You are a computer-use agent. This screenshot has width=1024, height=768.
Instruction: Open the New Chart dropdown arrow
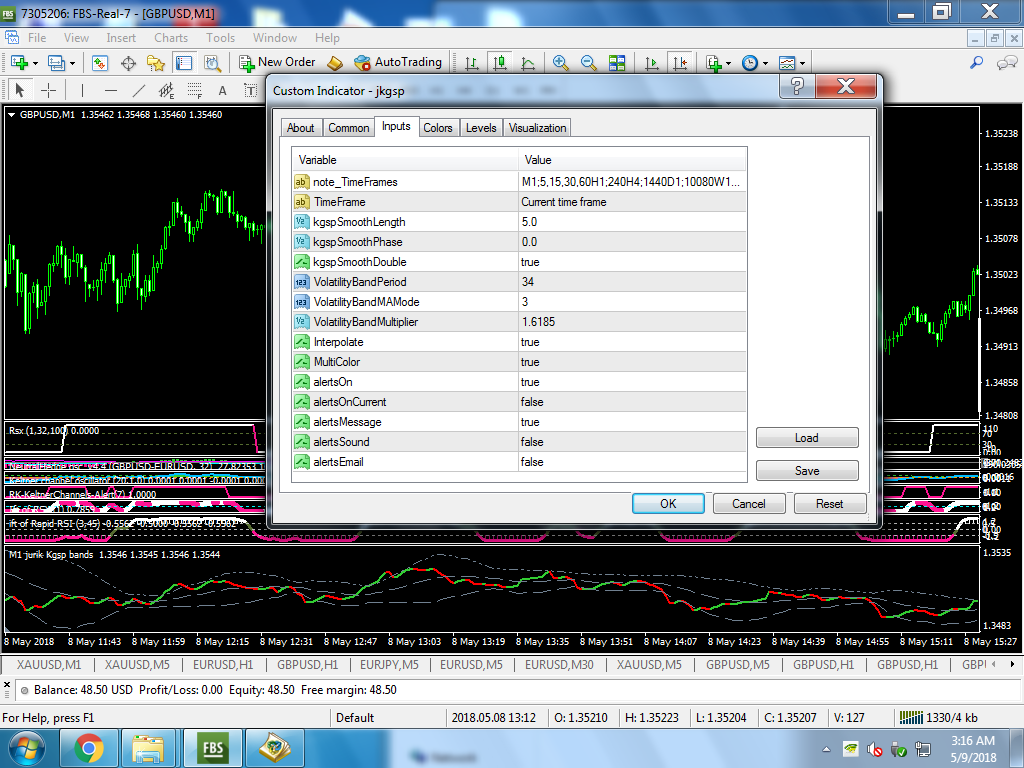pos(35,63)
